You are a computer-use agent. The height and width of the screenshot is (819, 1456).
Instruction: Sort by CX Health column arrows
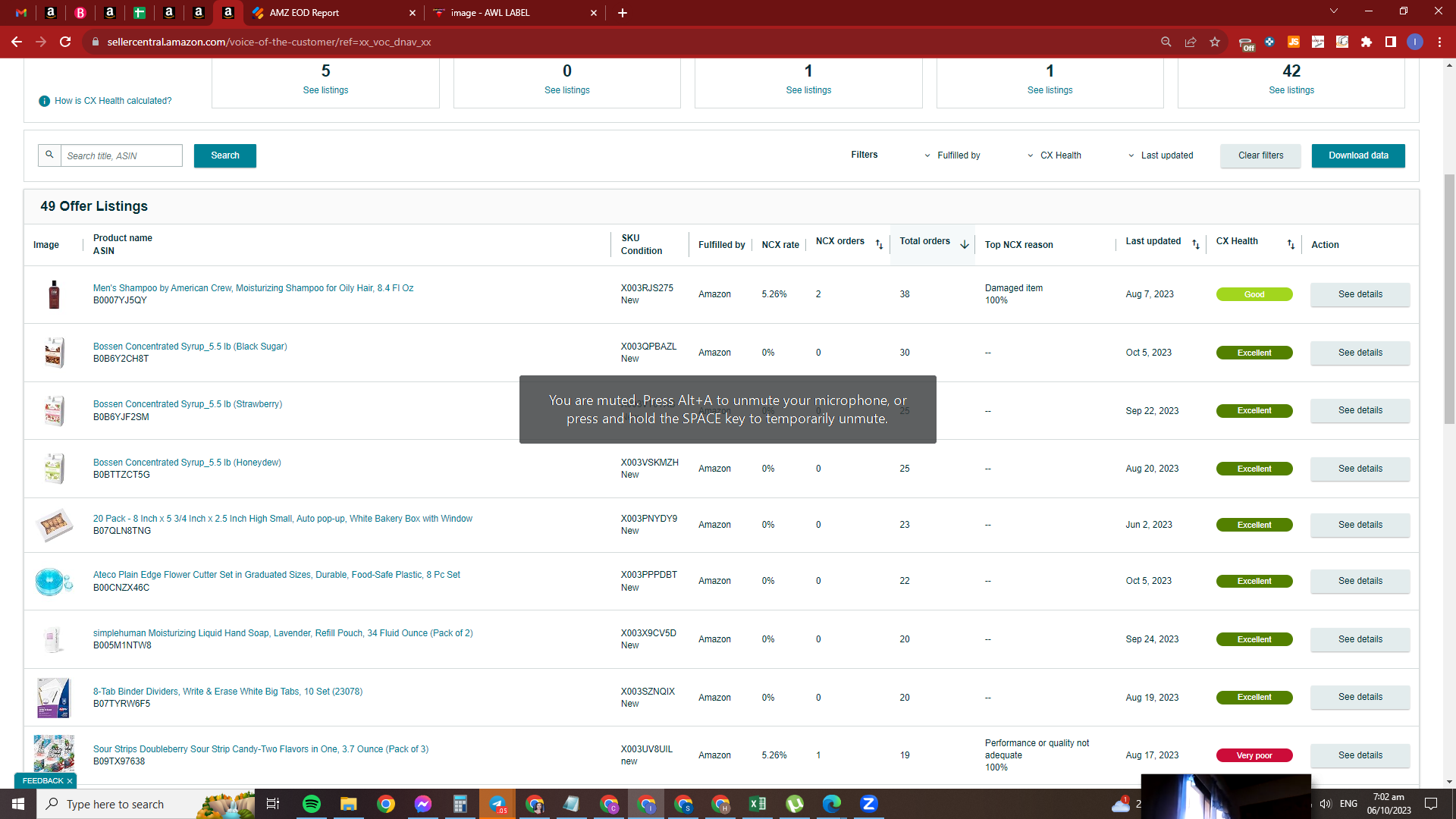pyautogui.click(x=1291, y=244)
